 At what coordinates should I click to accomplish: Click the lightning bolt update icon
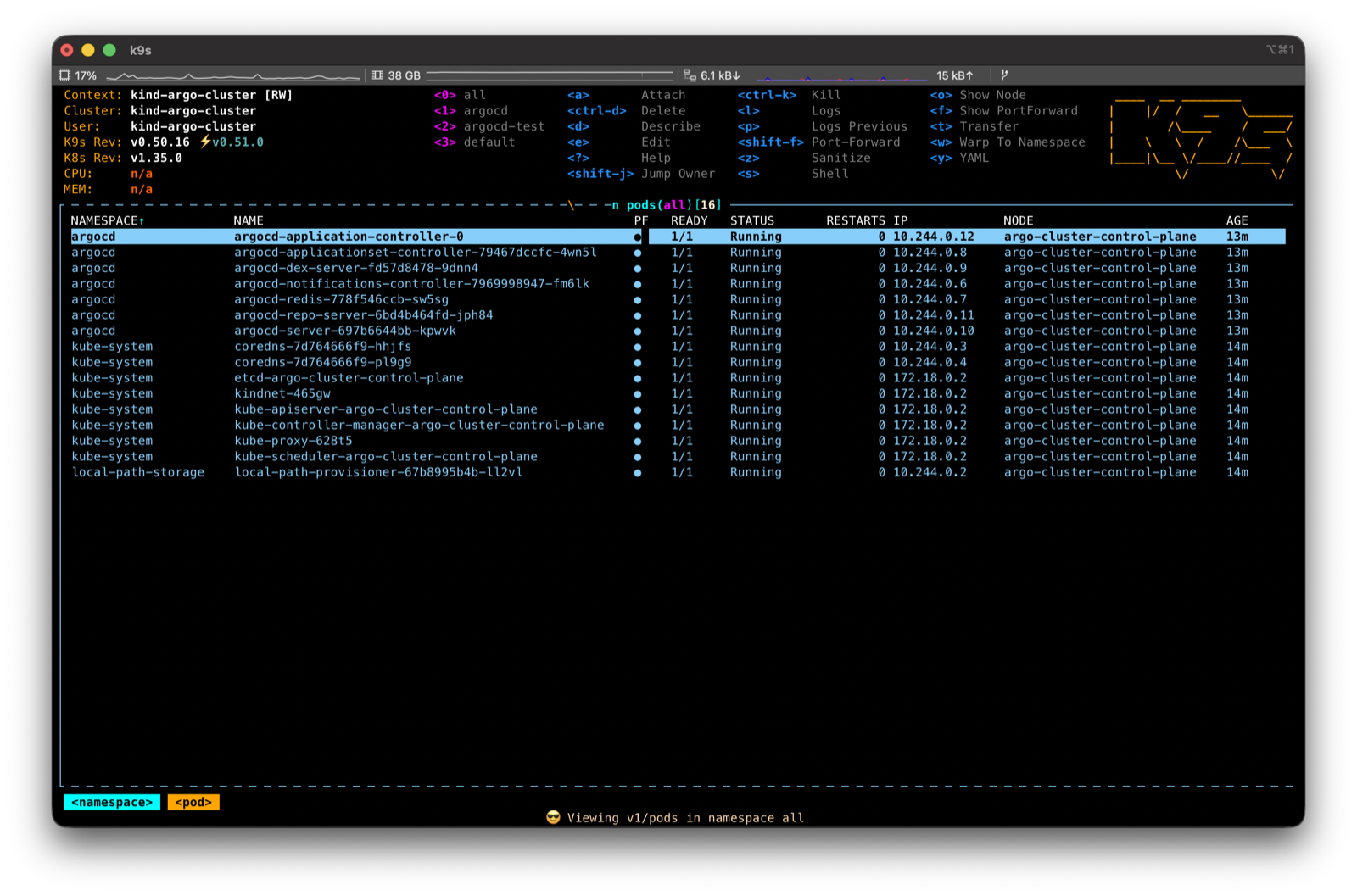coord(204,142)
